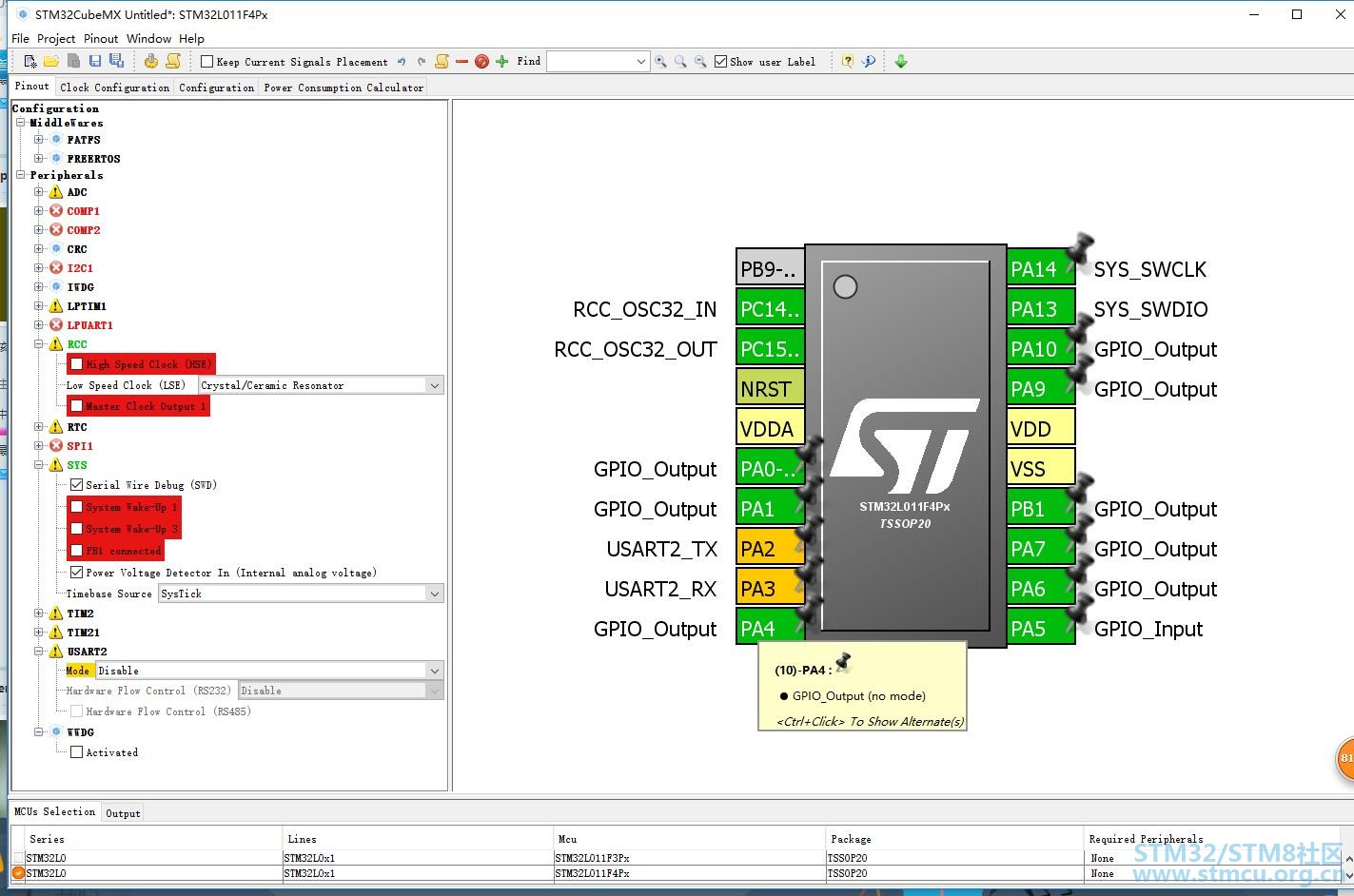
Task: Click the PA10 pin on the chip
Action: [x=1041, y=349]
